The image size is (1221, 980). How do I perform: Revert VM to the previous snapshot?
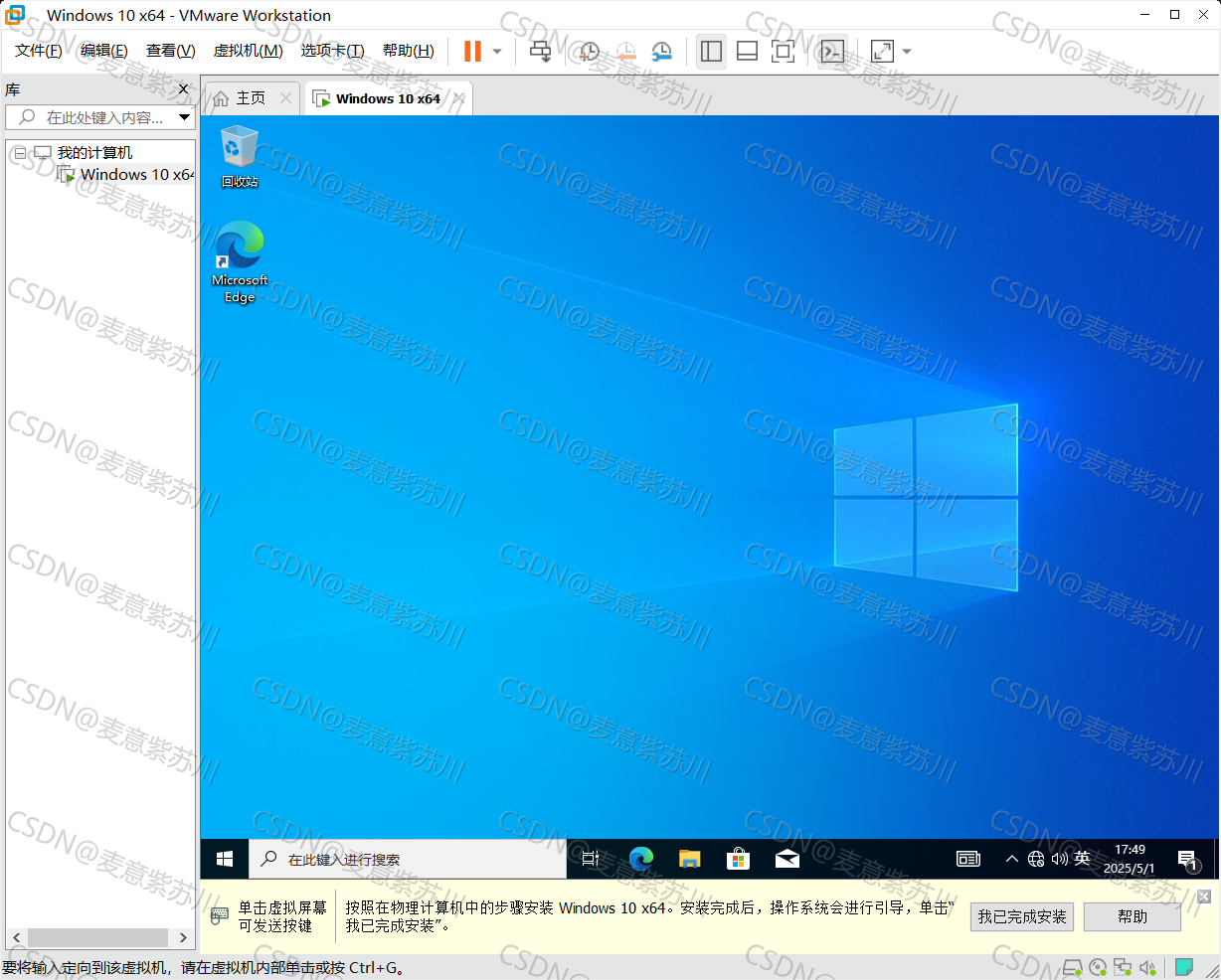pos(625,52)
